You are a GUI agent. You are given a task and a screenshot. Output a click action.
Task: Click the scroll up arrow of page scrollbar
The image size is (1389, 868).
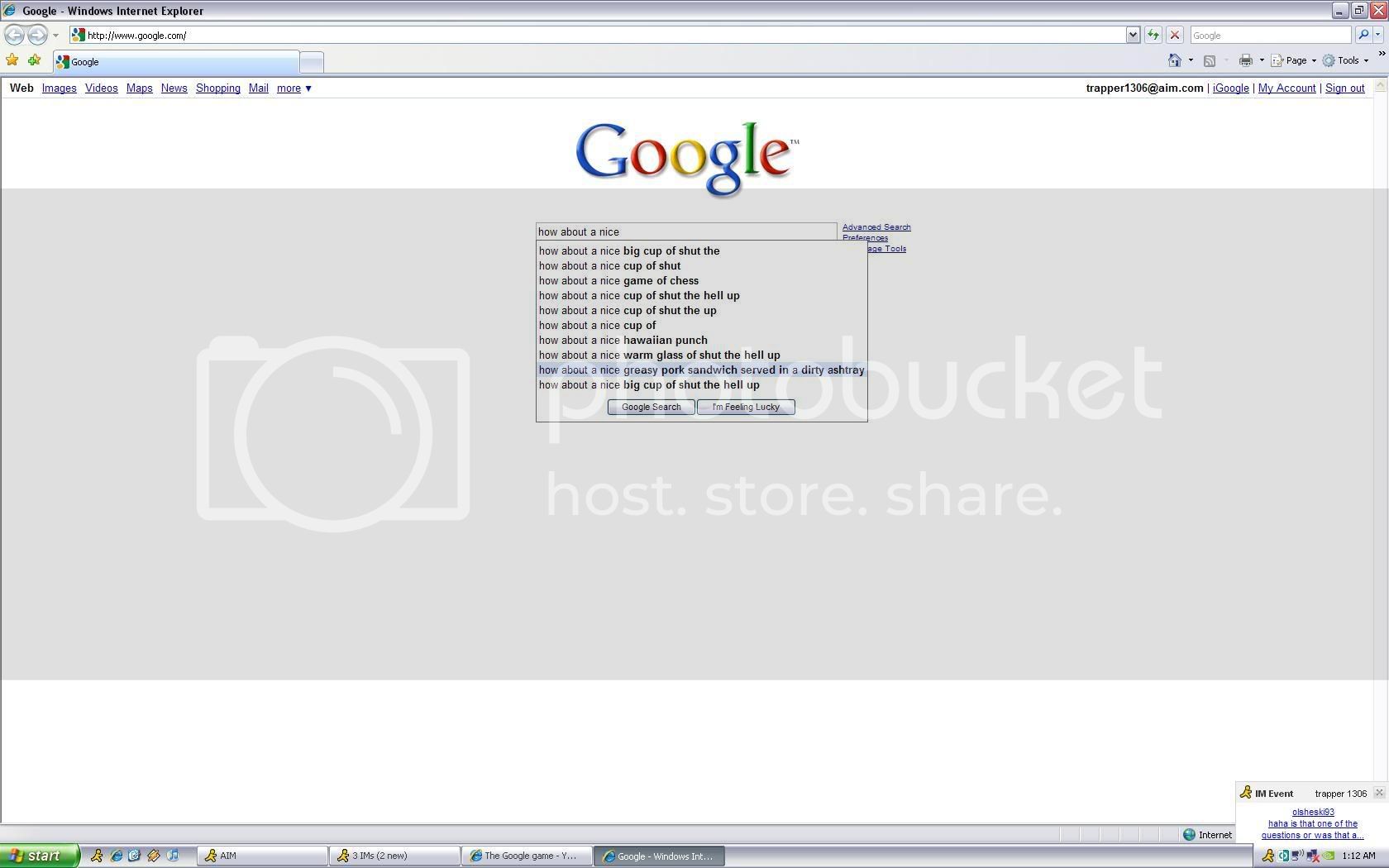(x=1381, y=86)
